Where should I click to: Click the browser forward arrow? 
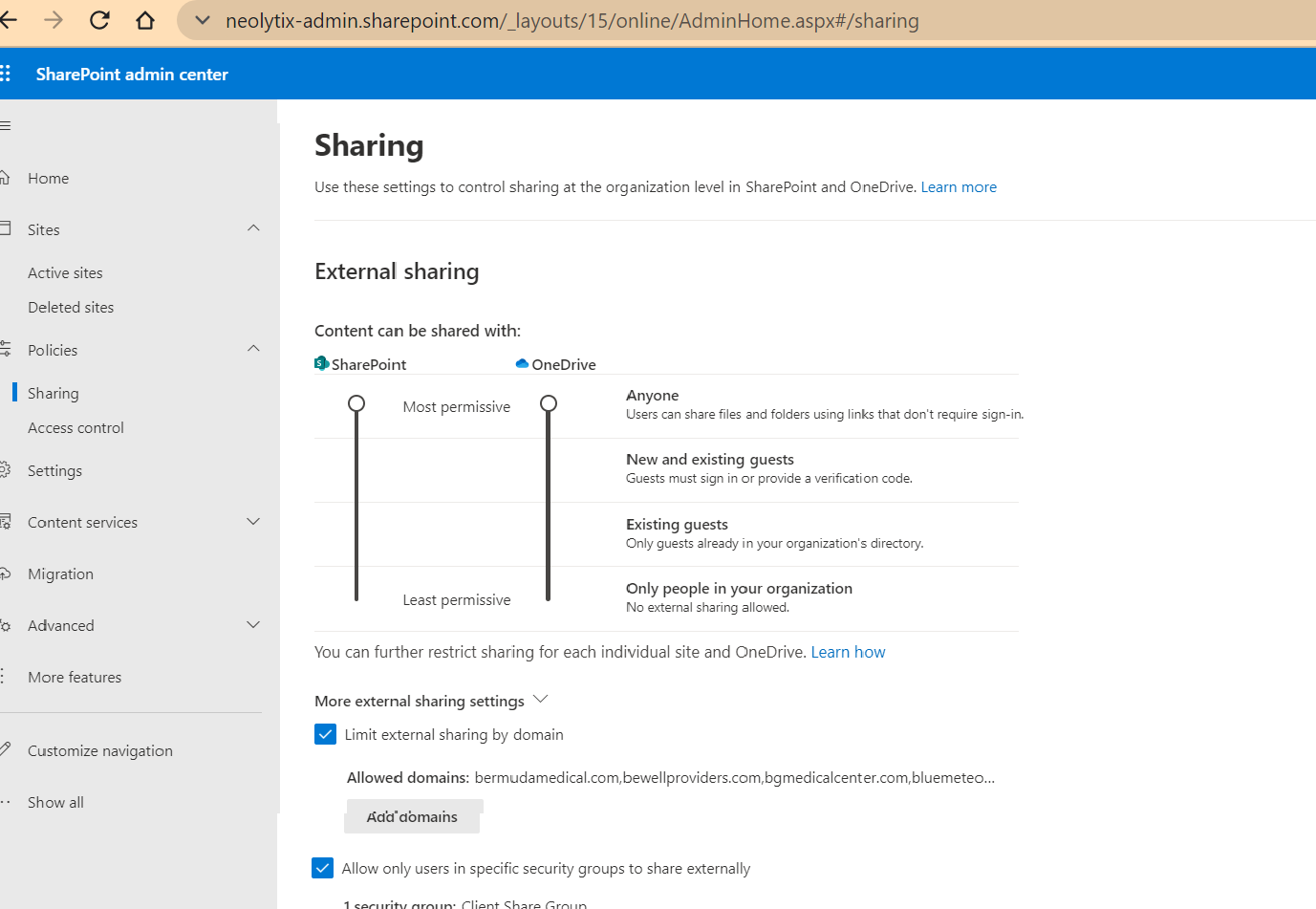[x=54, y=20]
